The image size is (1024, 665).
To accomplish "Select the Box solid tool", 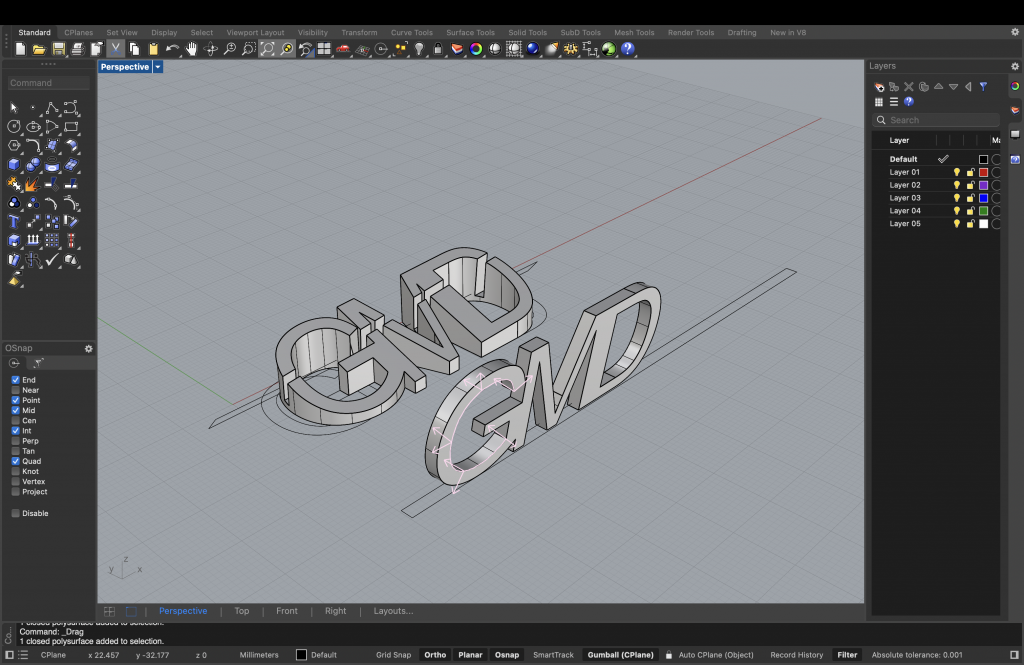I will [14, 165].
